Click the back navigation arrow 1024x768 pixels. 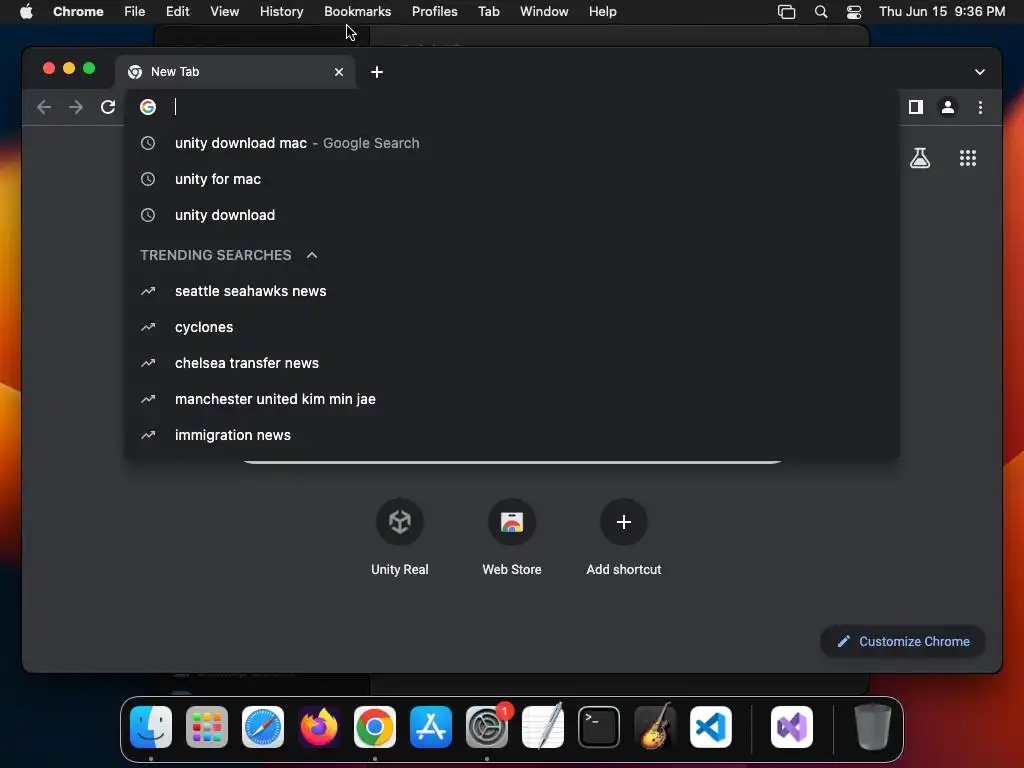coord(44,107)
